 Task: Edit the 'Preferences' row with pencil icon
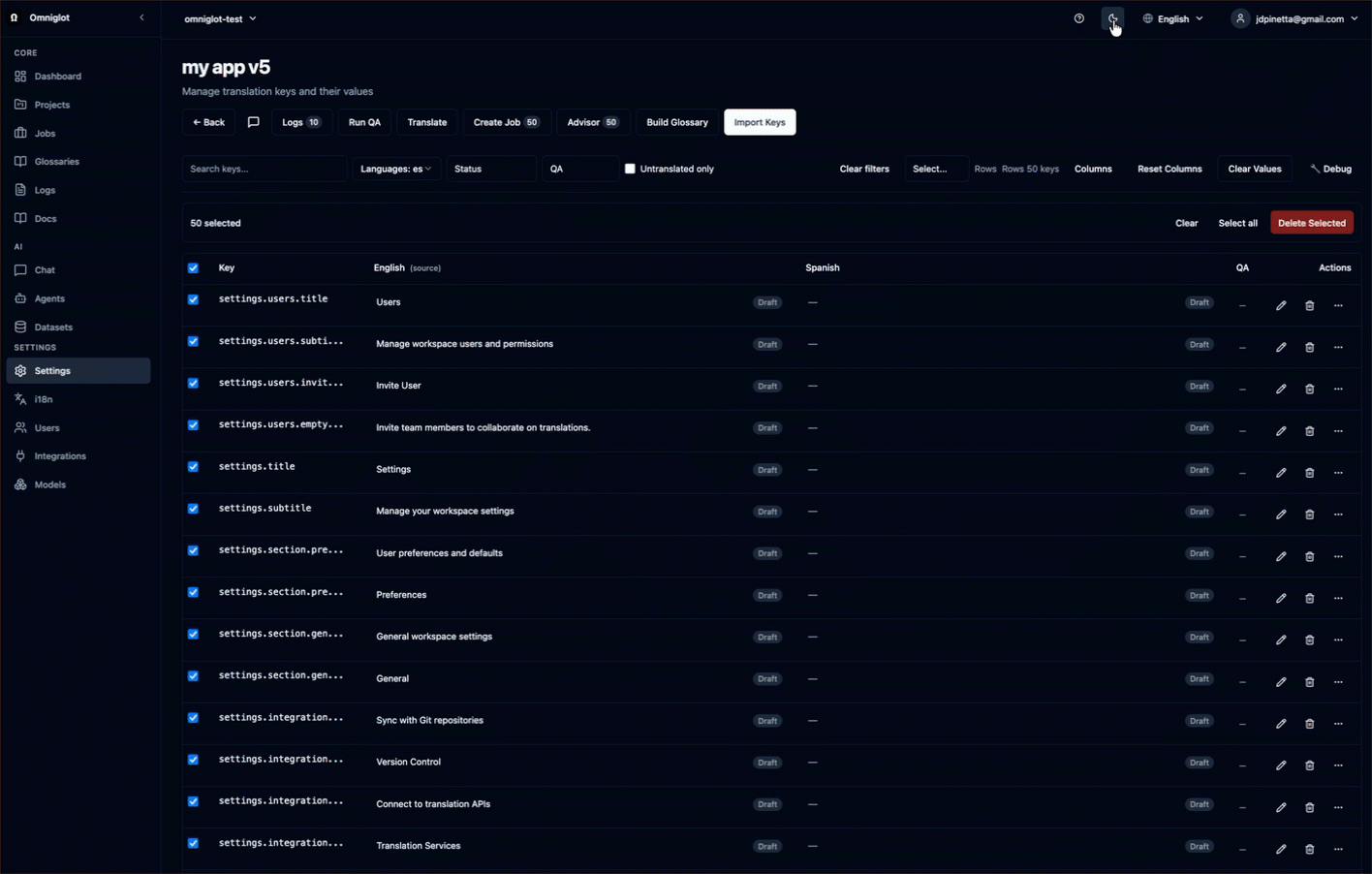click(x=1281, y=598)
